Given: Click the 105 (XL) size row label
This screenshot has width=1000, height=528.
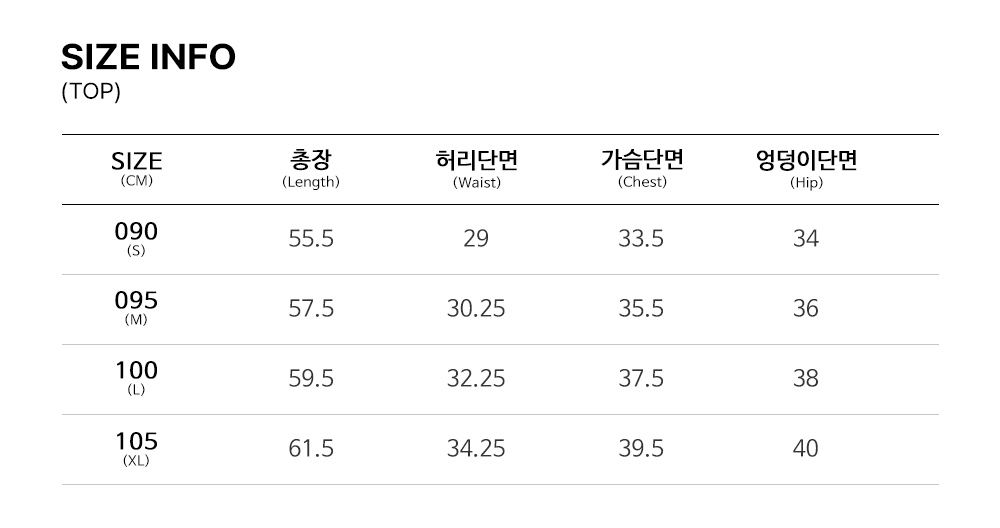Looking at the screenshot, I should tap(137, 448).
